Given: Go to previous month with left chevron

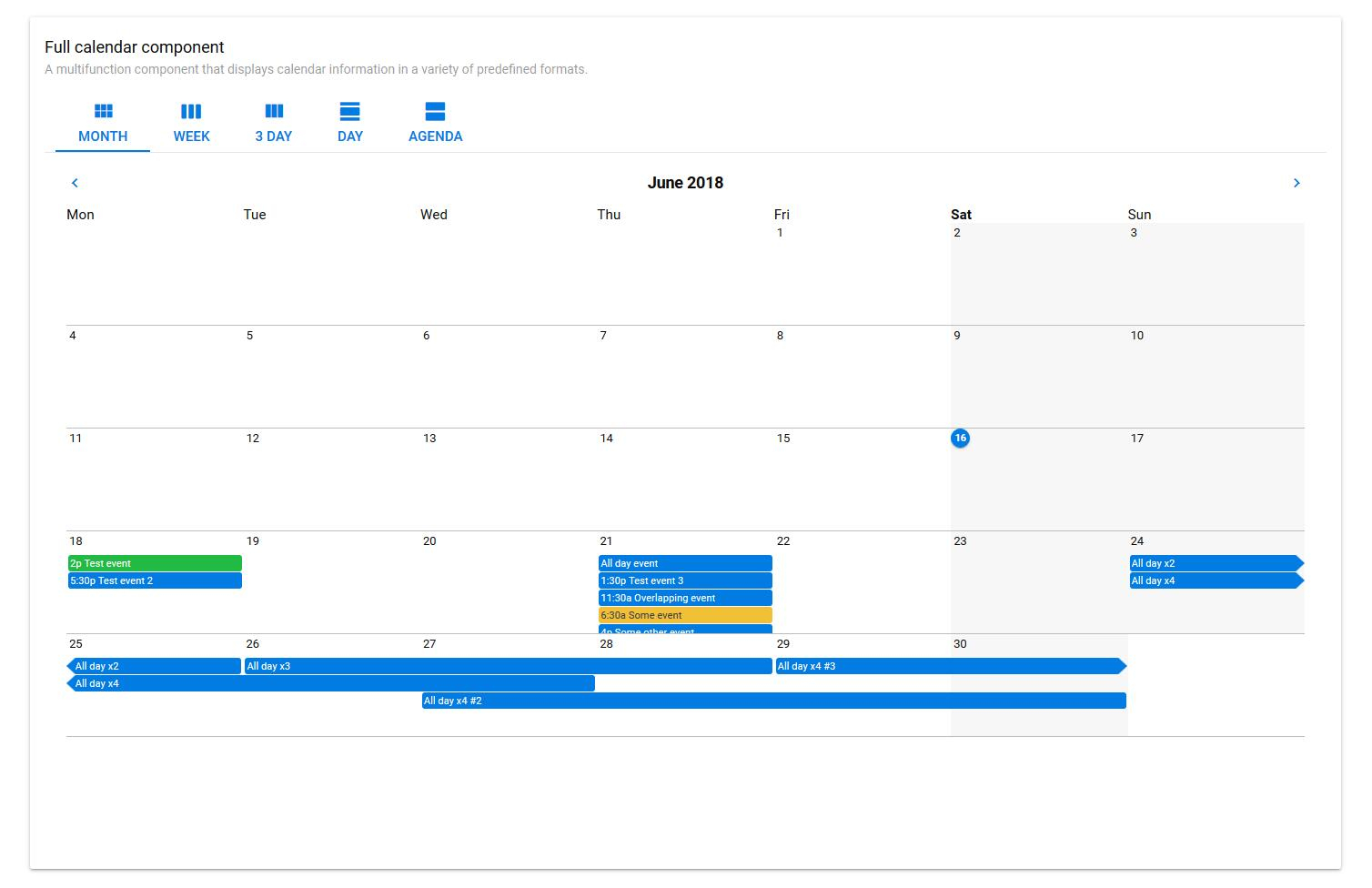Looking at the screenshot, I should click(75, 183).
